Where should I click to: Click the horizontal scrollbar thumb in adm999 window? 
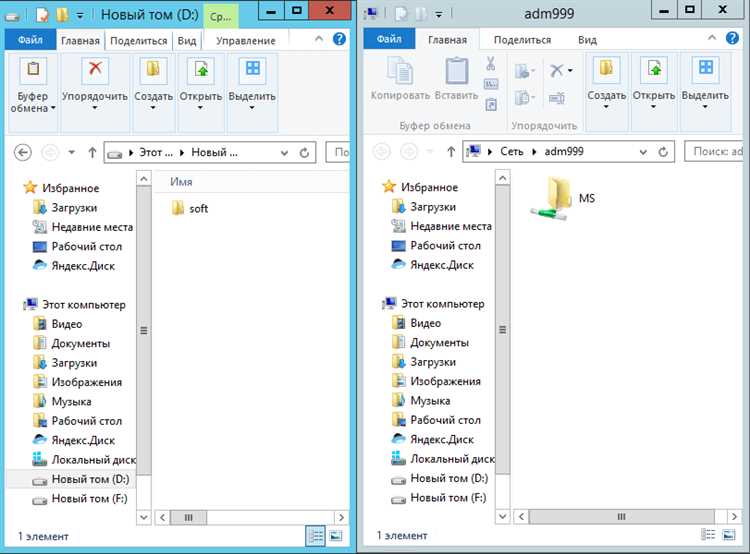coord(621,517)
